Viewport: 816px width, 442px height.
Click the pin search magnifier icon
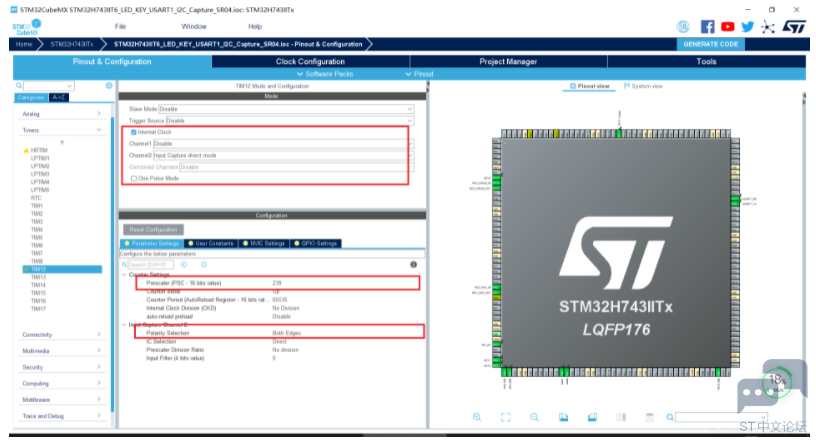pyautogui.click(x=670, y=418)
